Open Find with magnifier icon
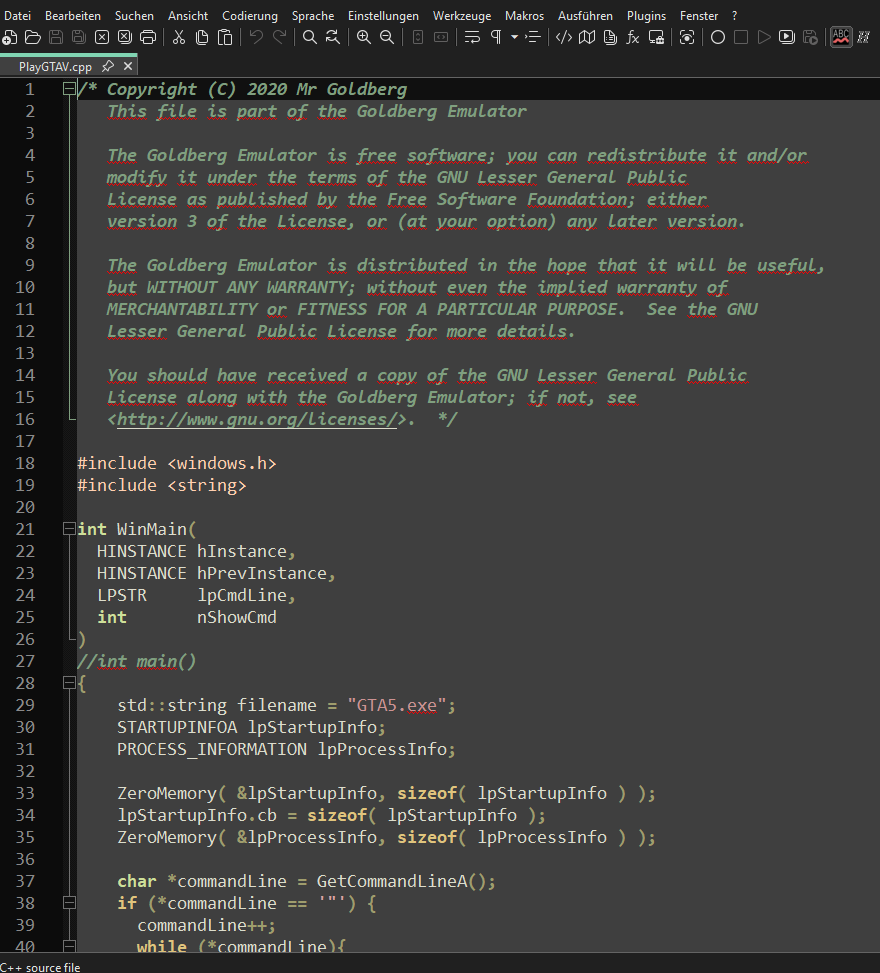Viewport: 880px width, 973px height. [310, 38]
